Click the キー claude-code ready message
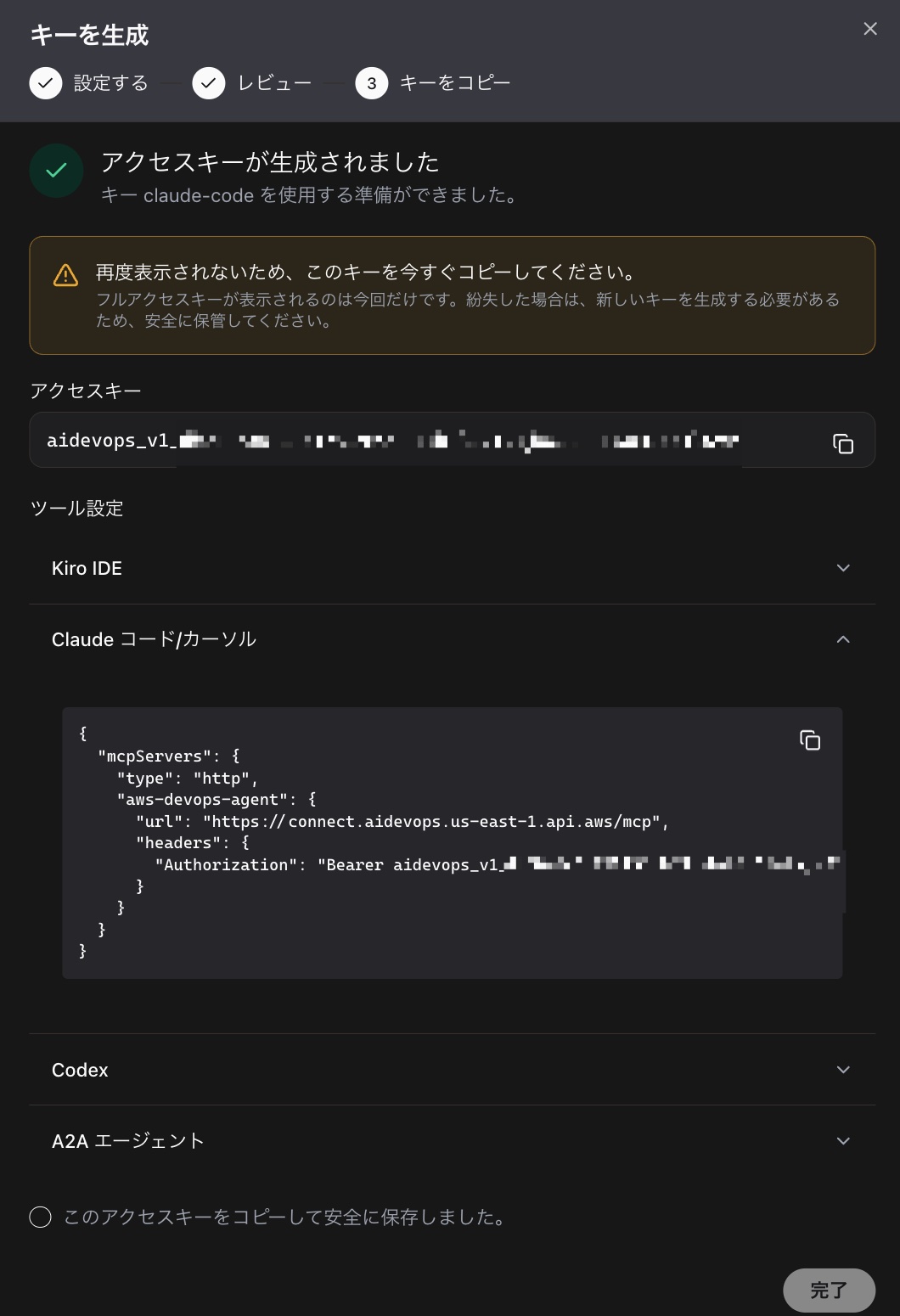This screenshot has width=900, height=1316. (x=310, y=195)
